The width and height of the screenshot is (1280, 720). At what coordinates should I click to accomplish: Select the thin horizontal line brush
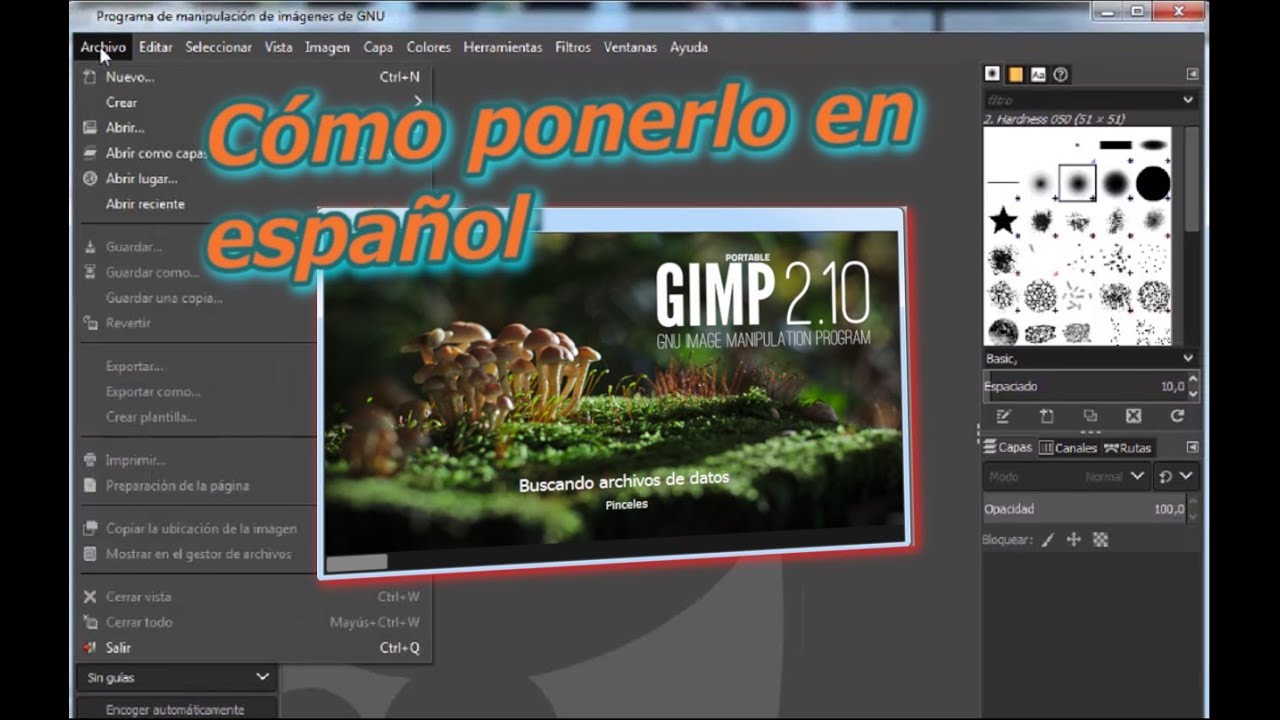pos(1003,183)
